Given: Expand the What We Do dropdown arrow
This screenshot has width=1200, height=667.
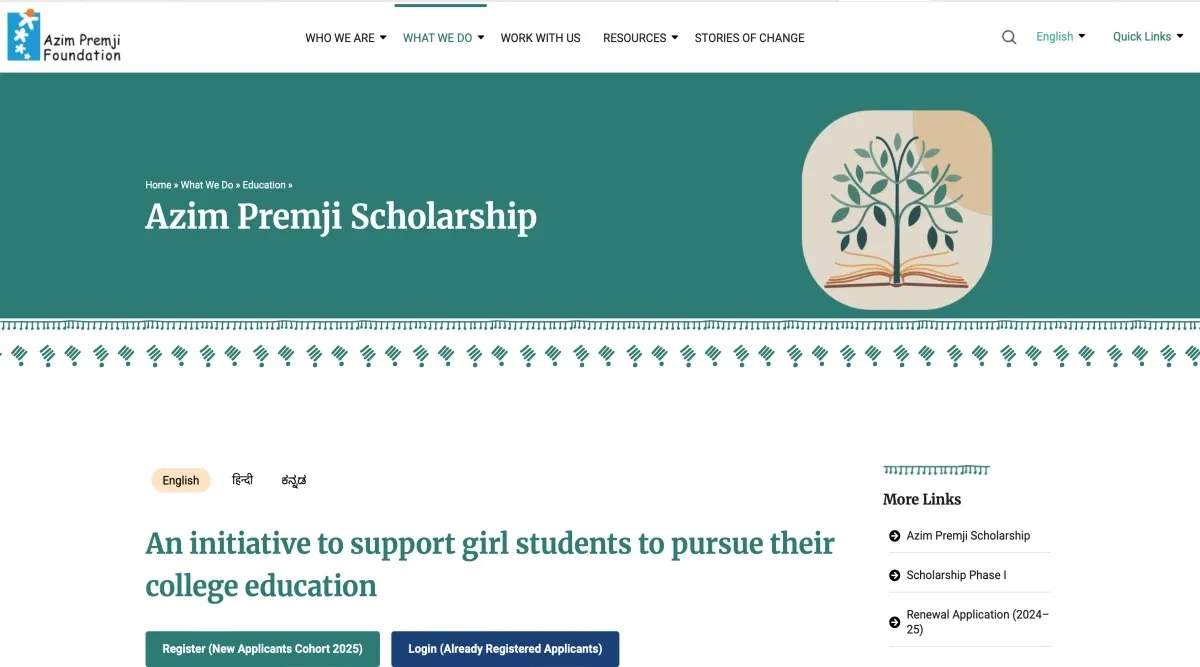Looking at the screenshot, I should (x=481, y=38).
